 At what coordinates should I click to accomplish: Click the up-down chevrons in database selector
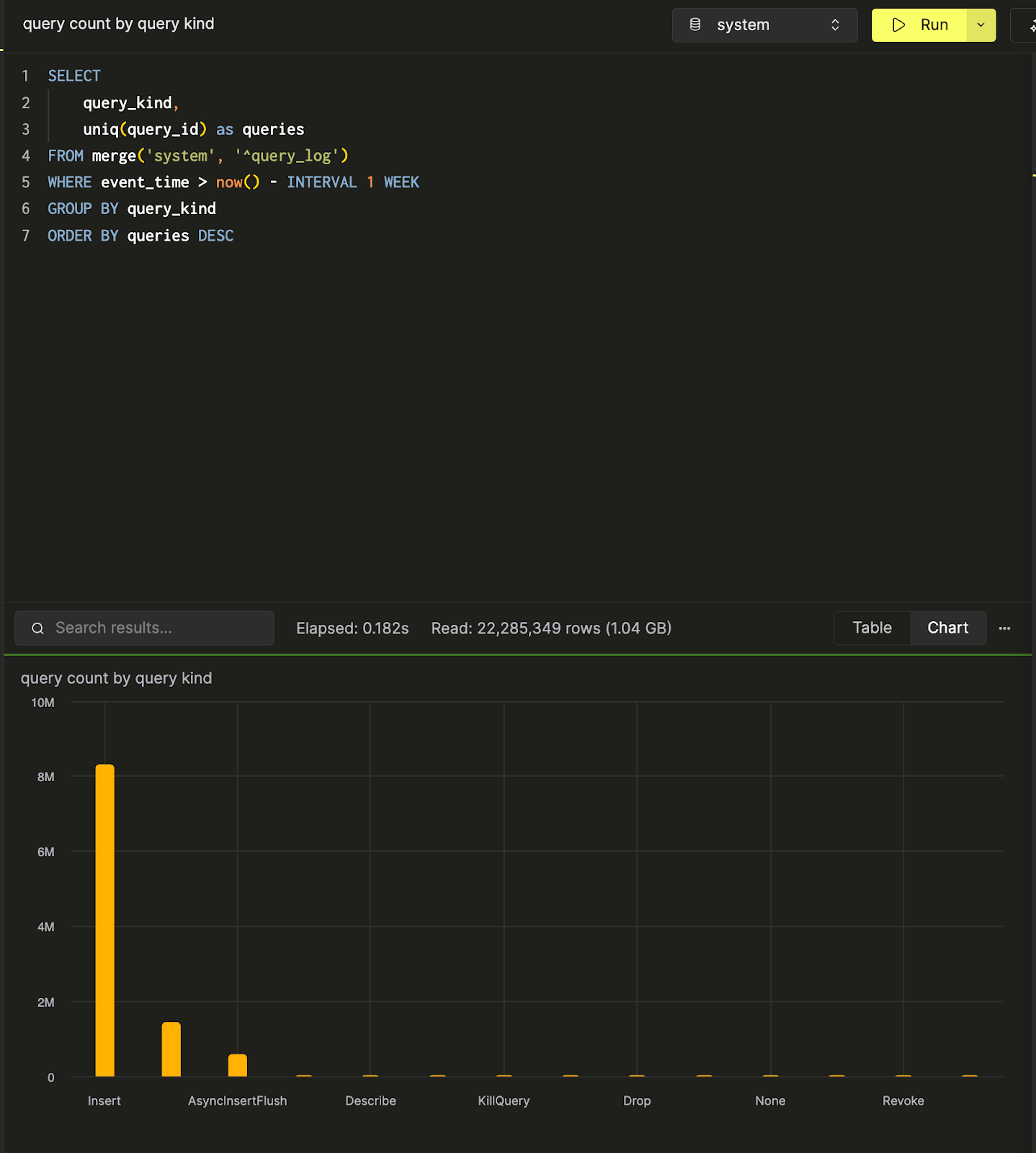[x=835, y=25]
